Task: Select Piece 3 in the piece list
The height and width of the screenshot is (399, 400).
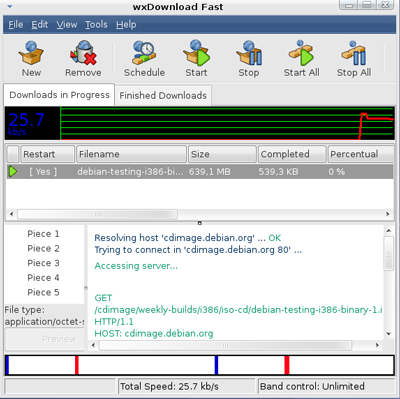Action: pyautogui.click(x=43, y=263)
